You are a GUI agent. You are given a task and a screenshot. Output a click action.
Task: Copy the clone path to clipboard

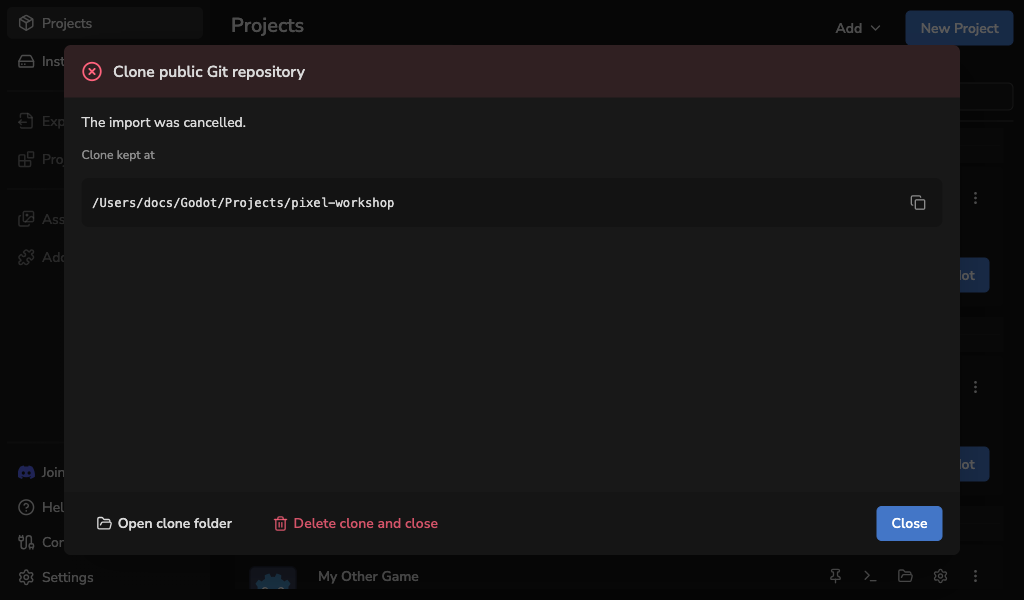(x=918, y=202)
